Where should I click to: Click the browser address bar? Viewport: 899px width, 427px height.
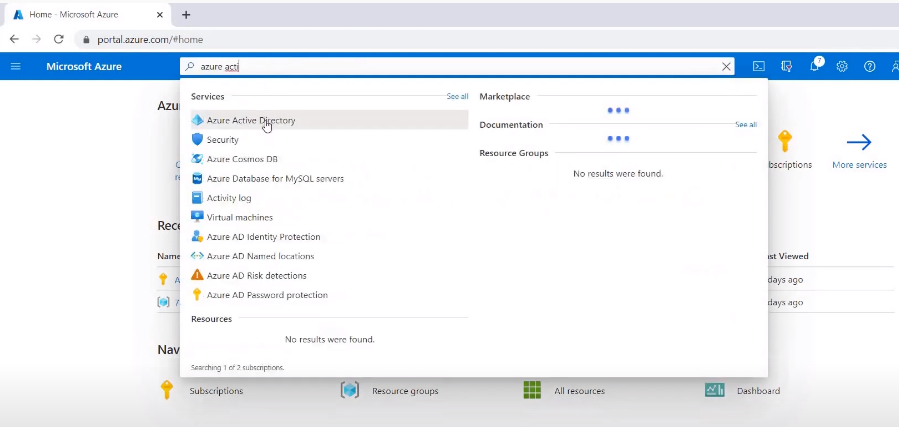coord(484,40)
